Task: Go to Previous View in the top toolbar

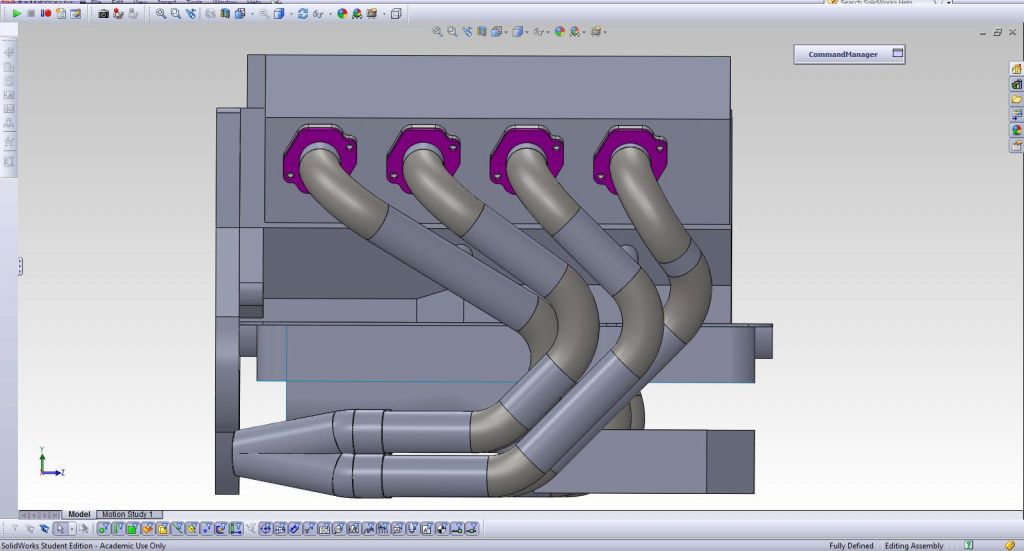Action: pyautogui.click(x=191, y=13)
